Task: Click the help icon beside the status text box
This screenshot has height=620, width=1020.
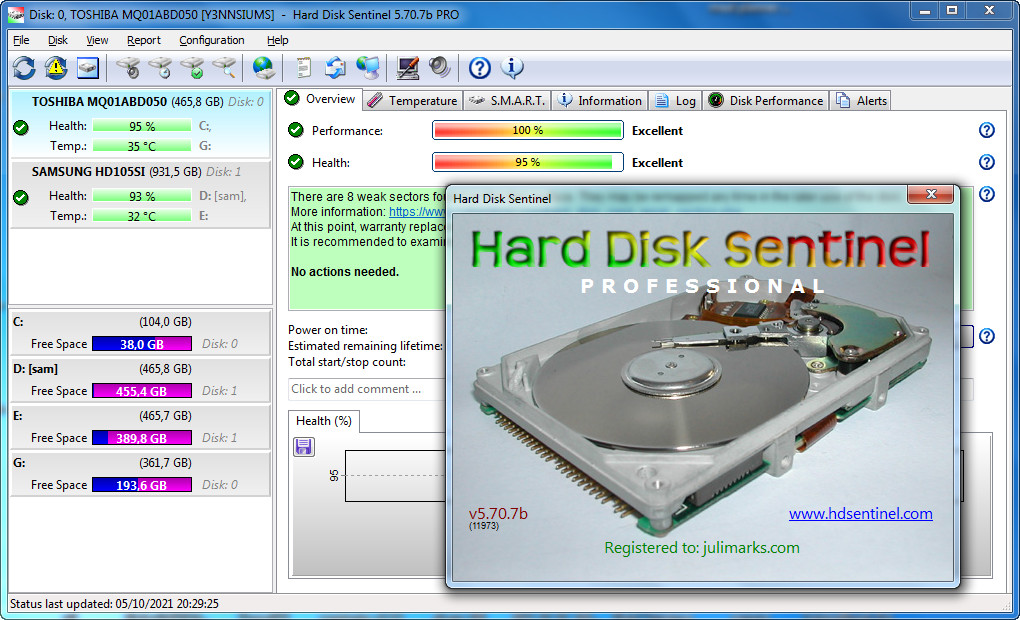Action: tap(986, 194)
